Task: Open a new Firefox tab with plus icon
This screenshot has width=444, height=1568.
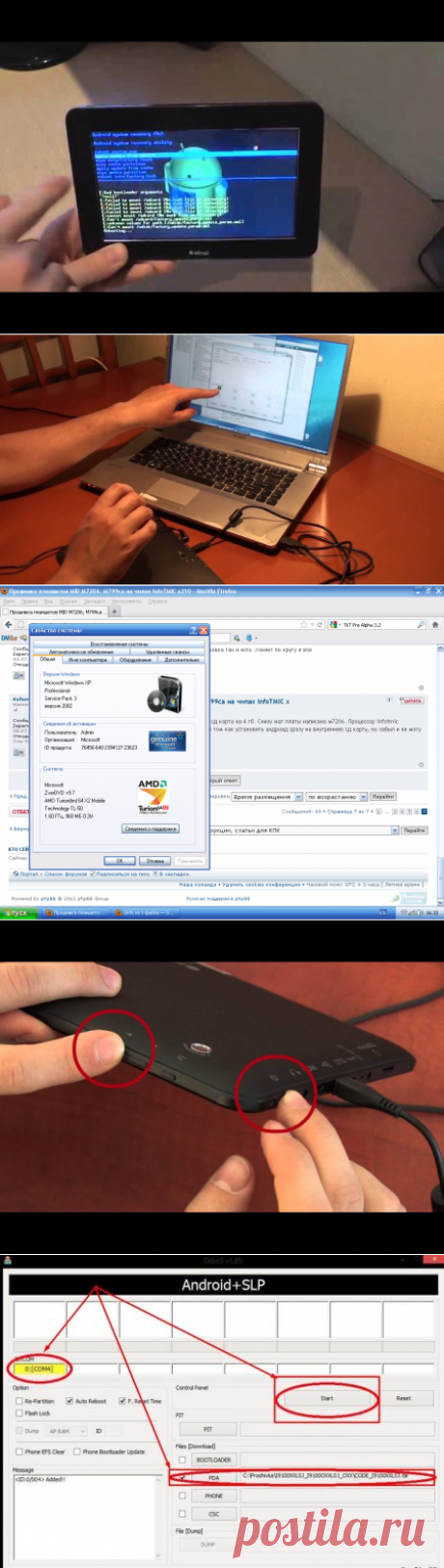Action: click(x=115, y=611)
